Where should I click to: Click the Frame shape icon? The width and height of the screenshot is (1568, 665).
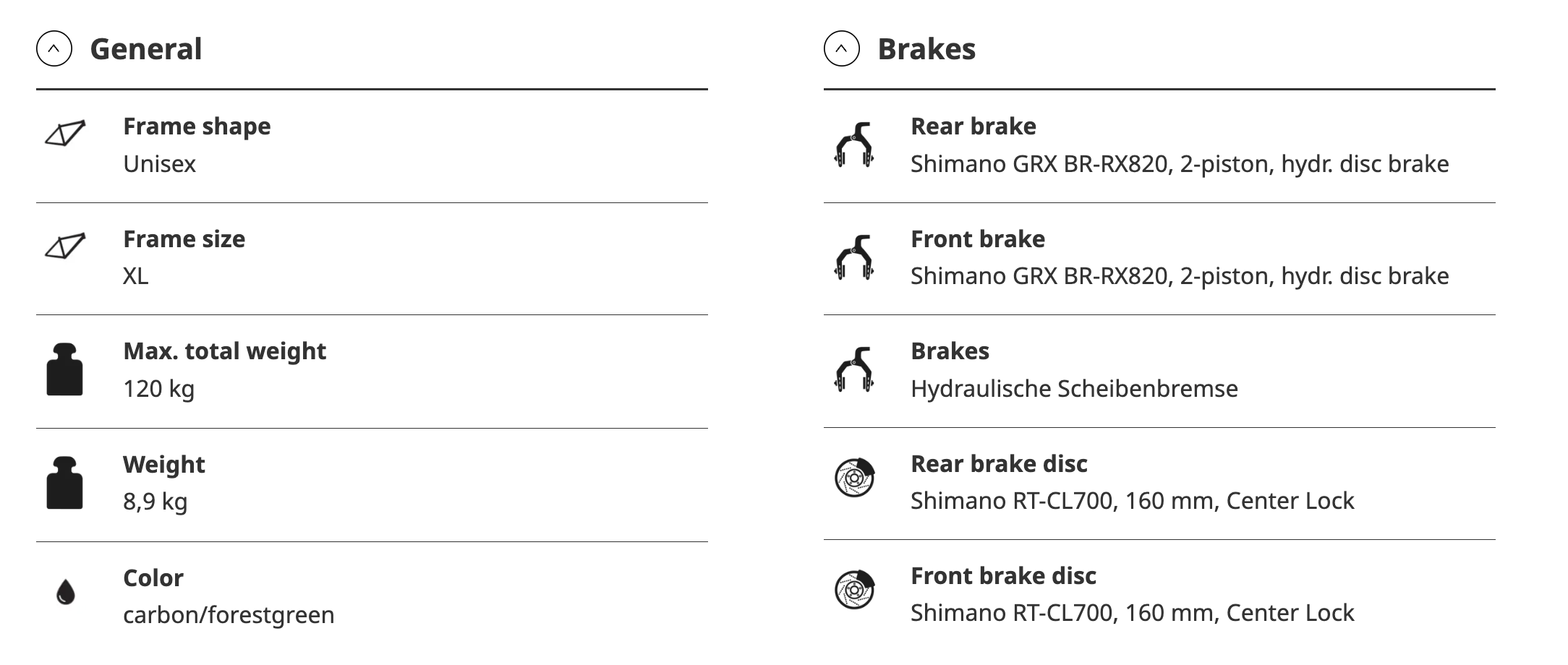(x=65, y=134)
